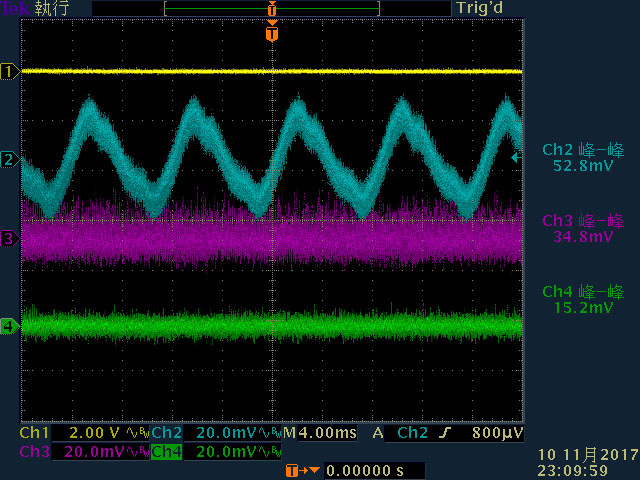Click the record view trigger T indicator
This screenshot has height=480, width=640.
[x=272, y=8]
